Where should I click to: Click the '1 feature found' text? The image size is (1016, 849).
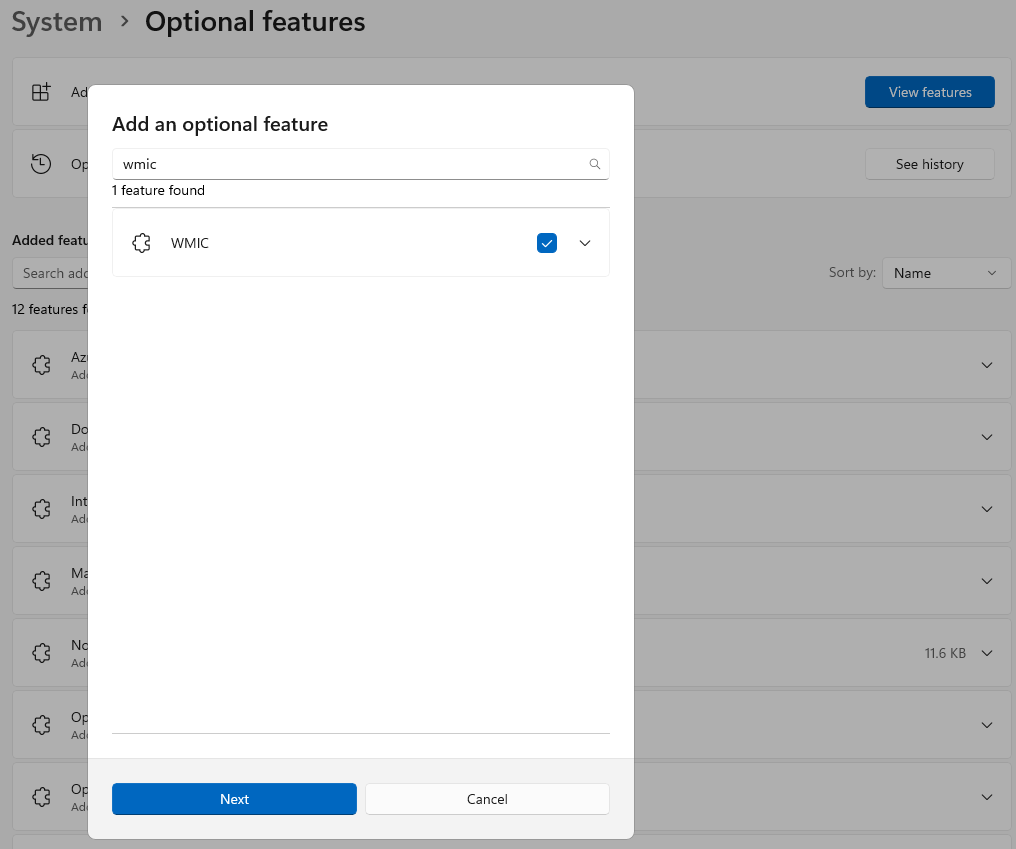pyautogui.click(x=158, y=191)
